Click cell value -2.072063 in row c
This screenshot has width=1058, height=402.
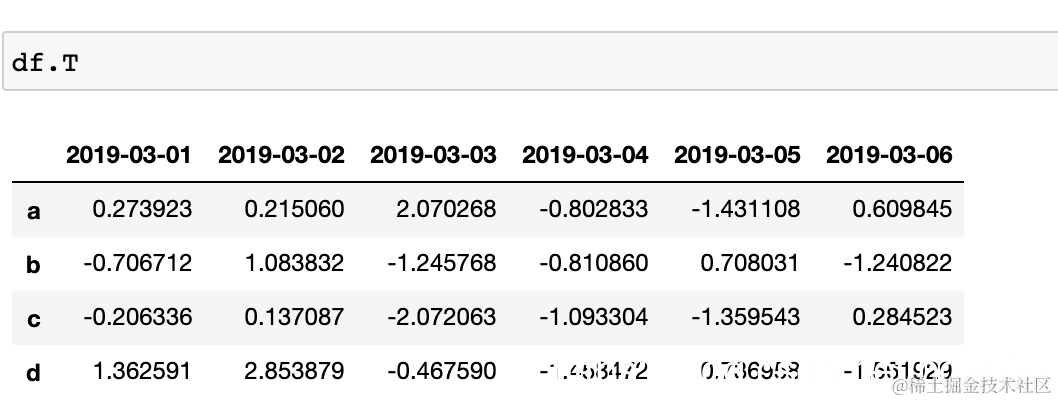[442, 317]
